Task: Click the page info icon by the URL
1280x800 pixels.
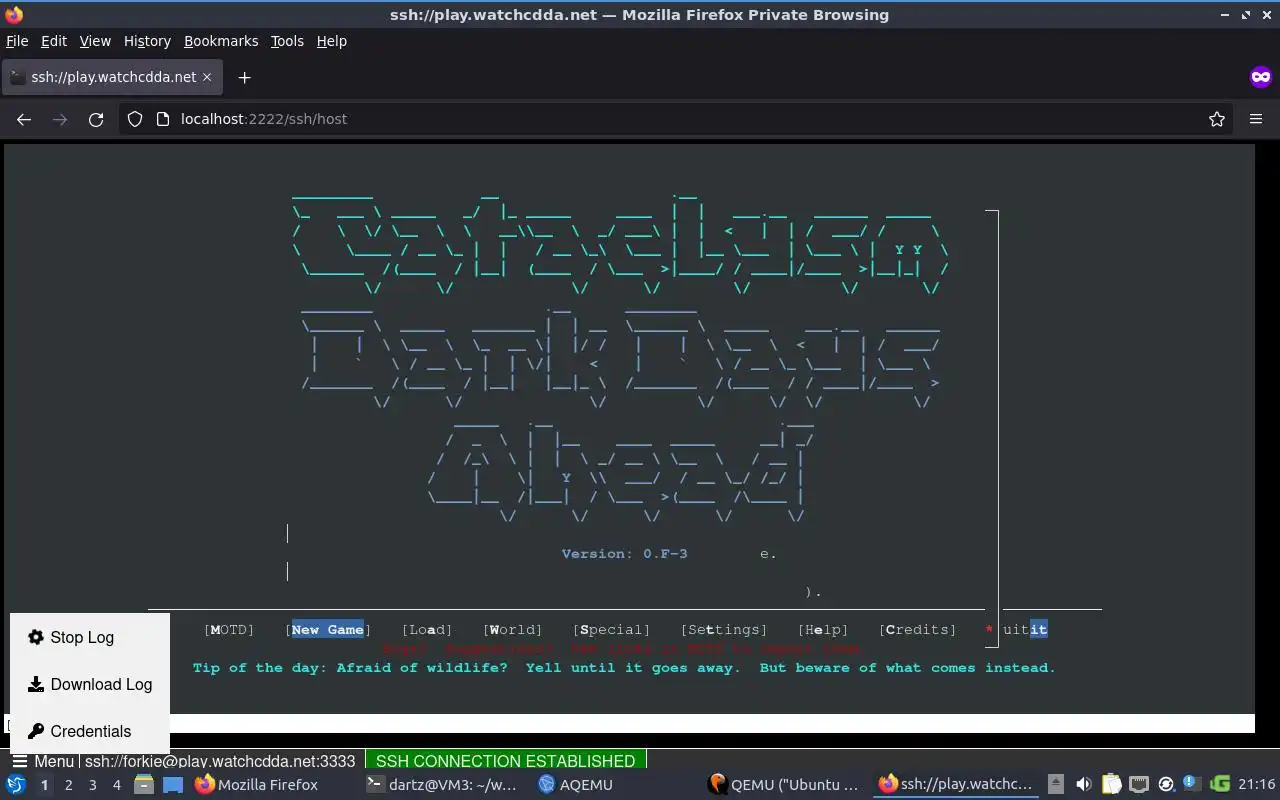Action: click(x=163, y=119)
